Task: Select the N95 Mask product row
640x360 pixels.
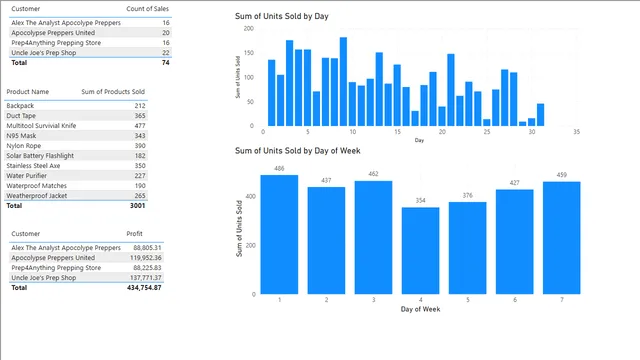Action: (76, 136)
